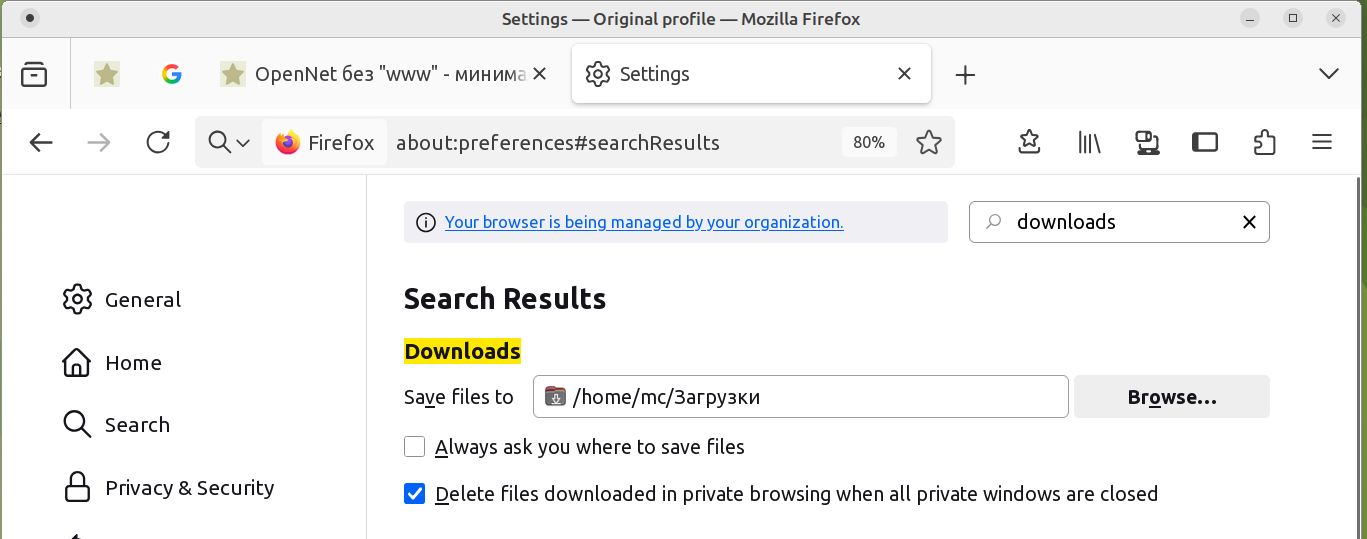Uncheck Delete files downloaded in private browsing
The height and width of the screenshot is (539, 1367).
pos(415,494)
